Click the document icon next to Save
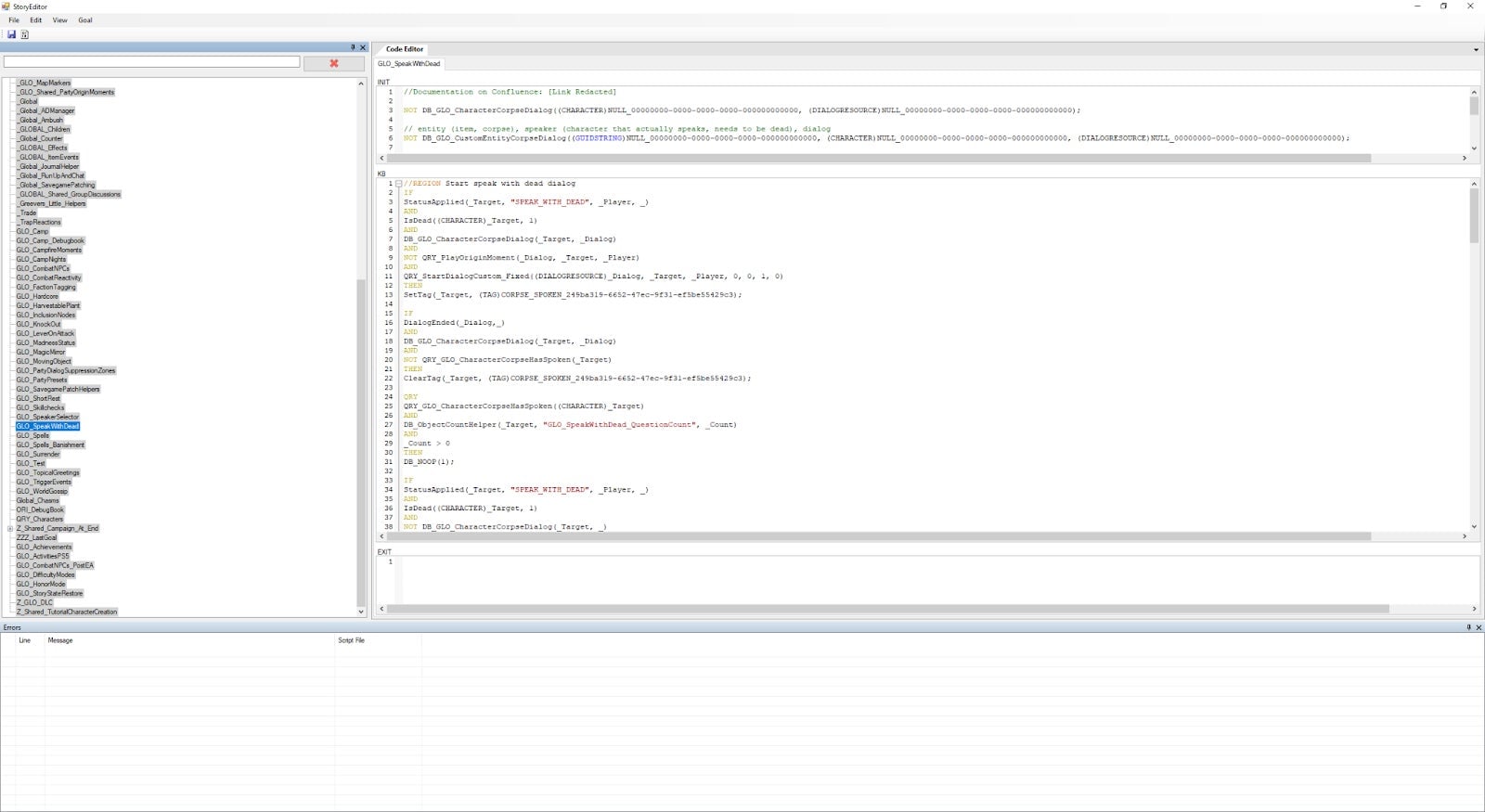Screen dimensions: 1485x812 pyautogui.click(x=24, y=34)
